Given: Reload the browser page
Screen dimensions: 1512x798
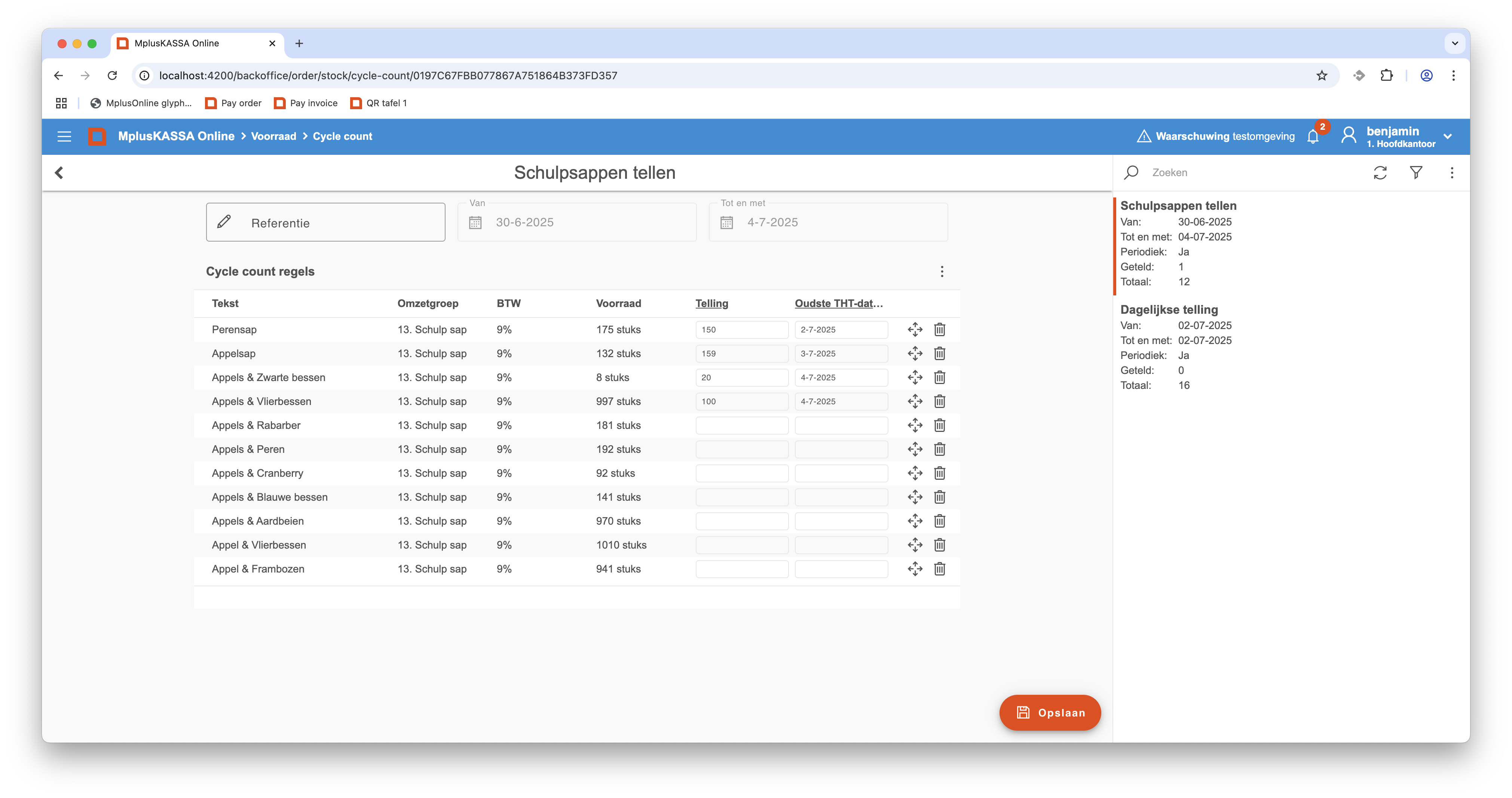Looking at the screenshot, I should coord(112,76).
